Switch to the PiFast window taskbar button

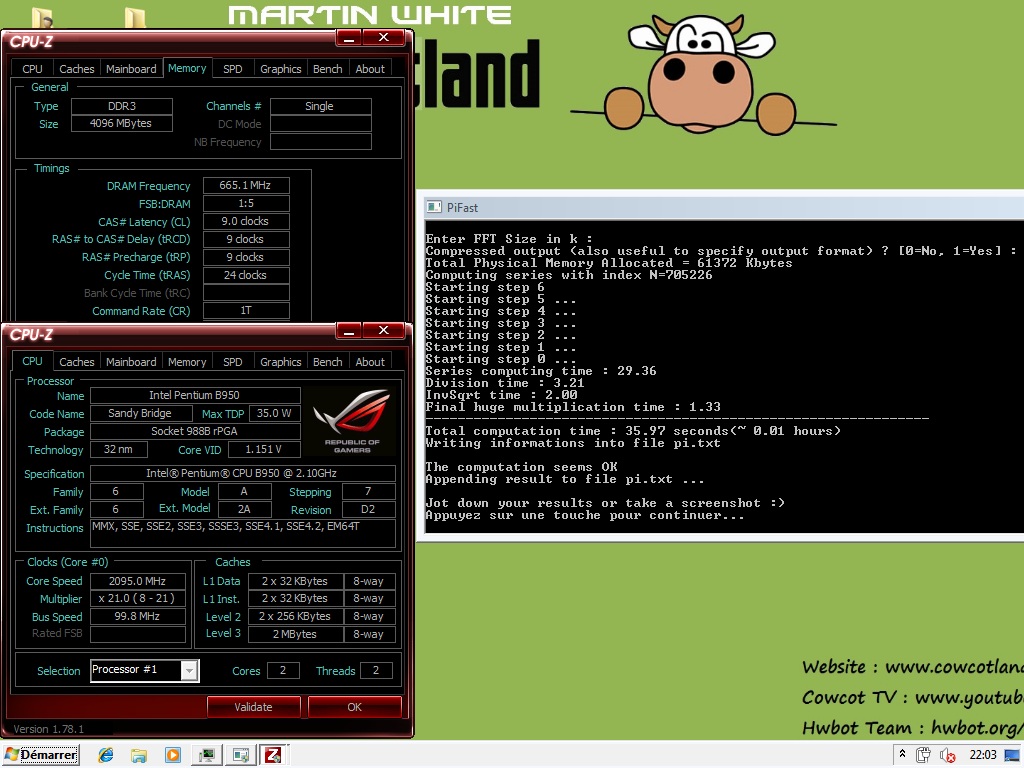[240, 756]
